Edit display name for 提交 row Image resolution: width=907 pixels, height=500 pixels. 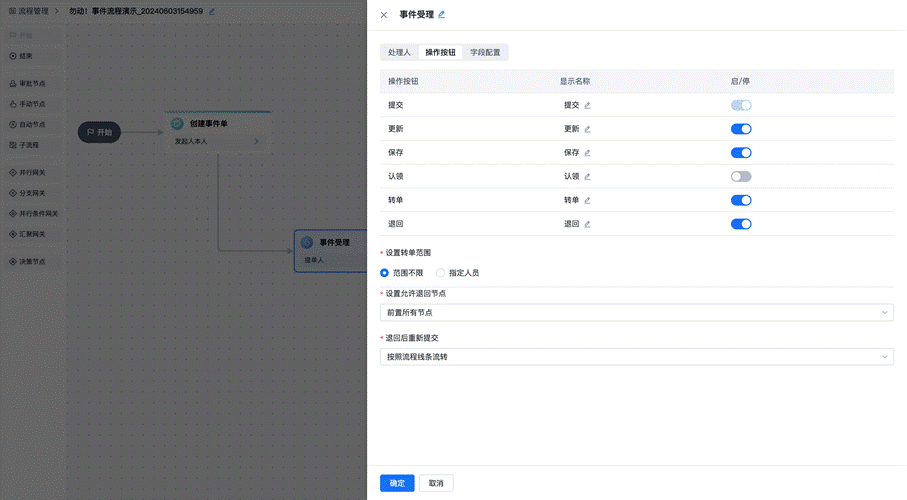coord(587,105)
